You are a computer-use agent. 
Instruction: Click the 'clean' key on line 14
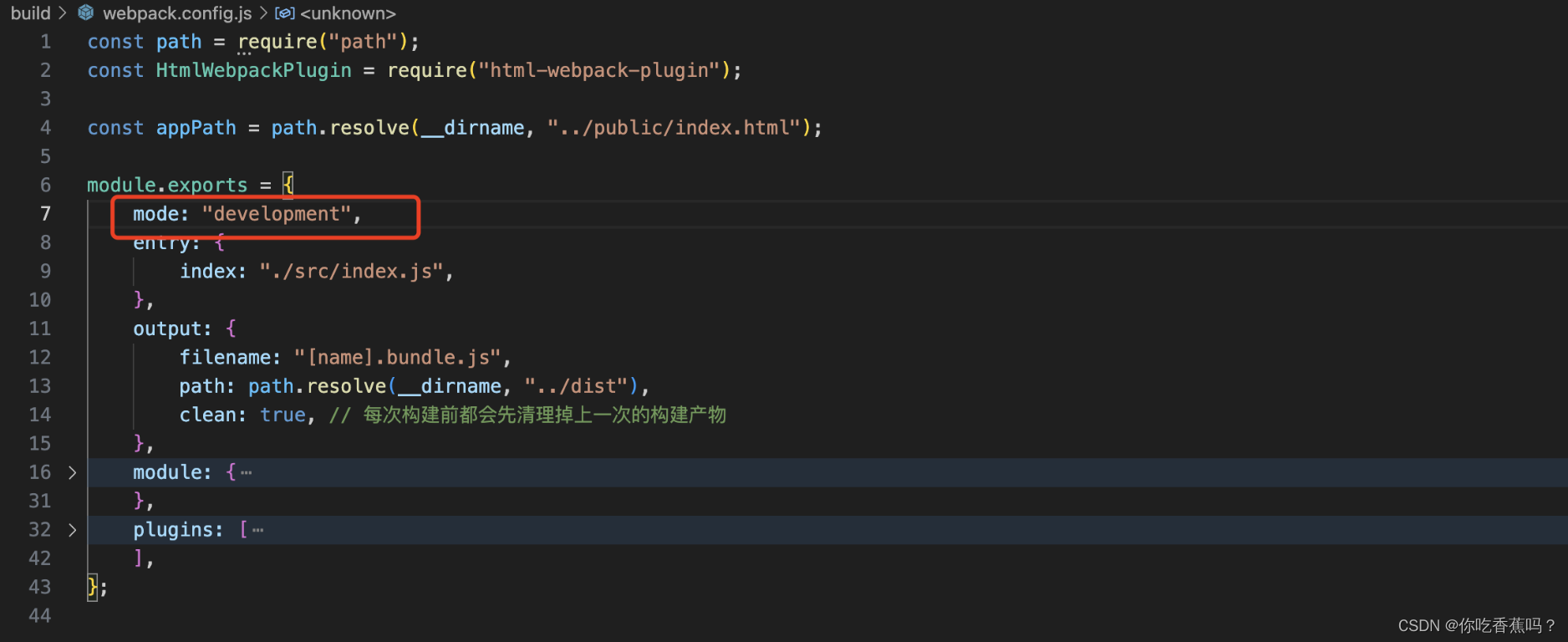pos(207,415)
